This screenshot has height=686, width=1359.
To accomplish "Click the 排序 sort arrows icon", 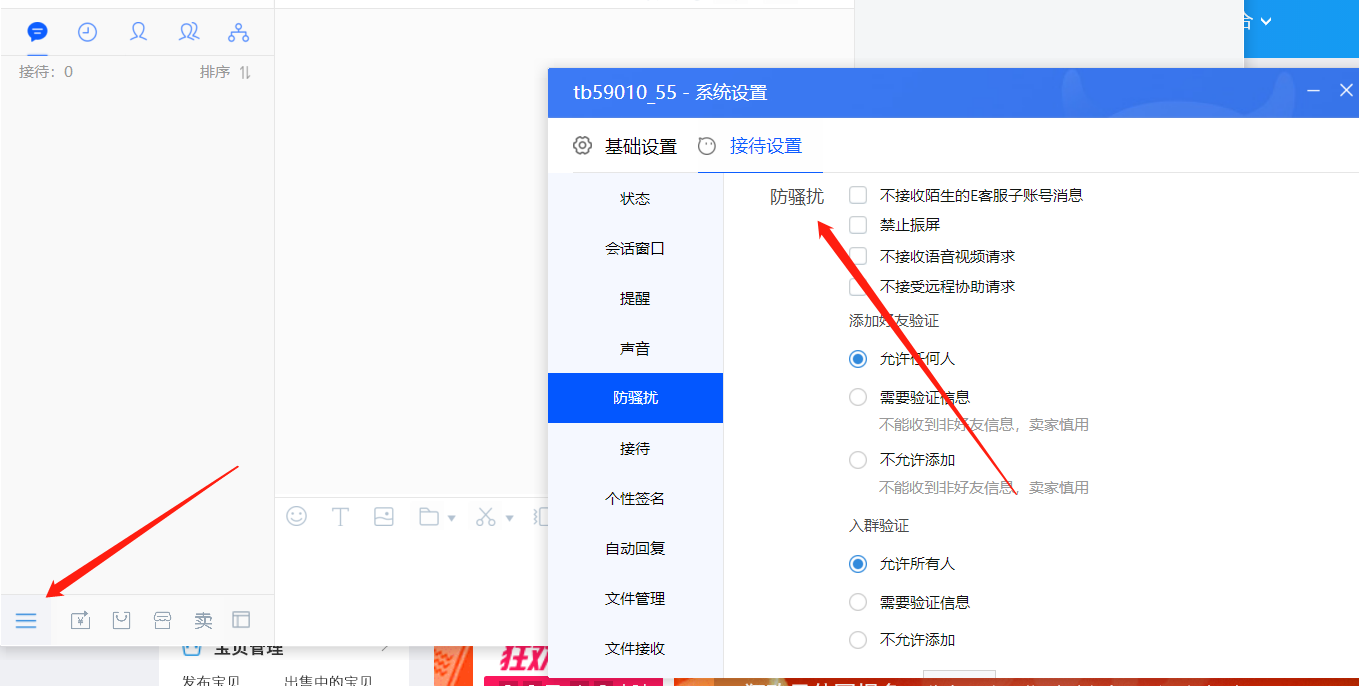I will coord(245,72).
